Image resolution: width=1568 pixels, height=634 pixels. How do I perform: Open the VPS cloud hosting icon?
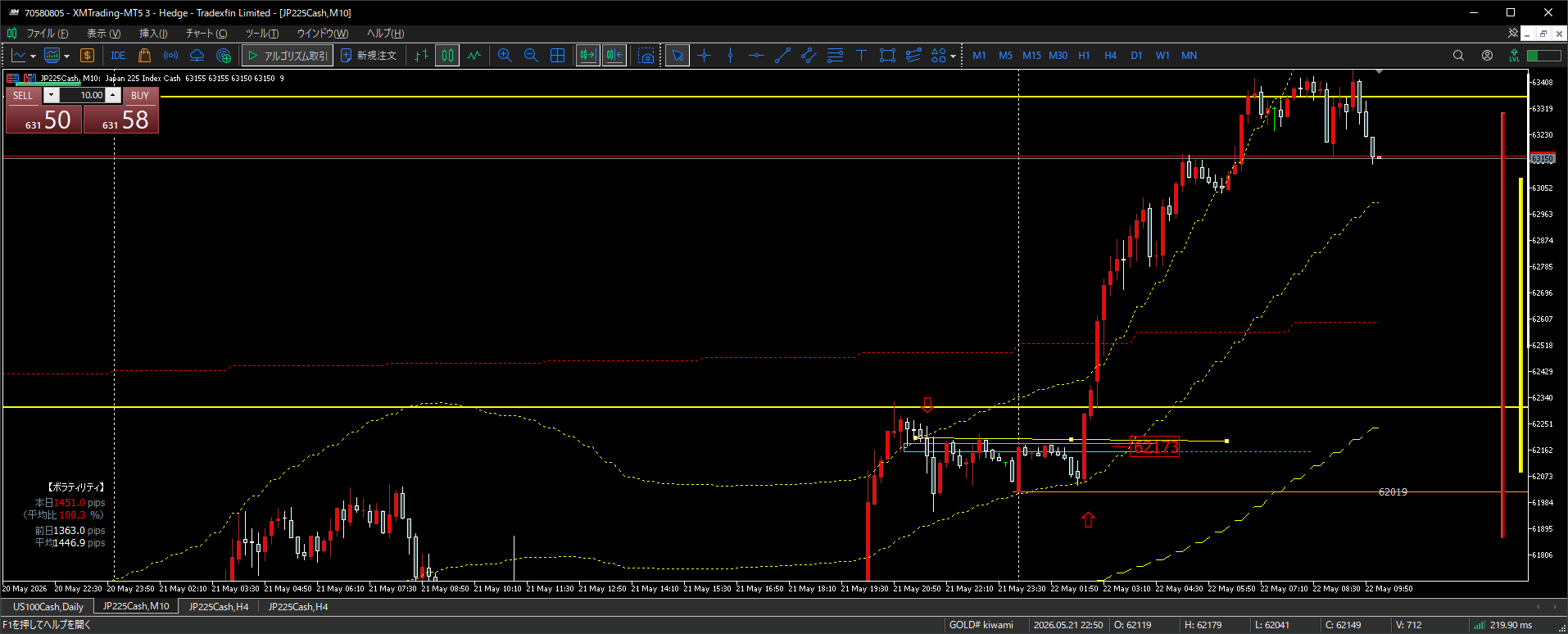[x=197, y=56]
